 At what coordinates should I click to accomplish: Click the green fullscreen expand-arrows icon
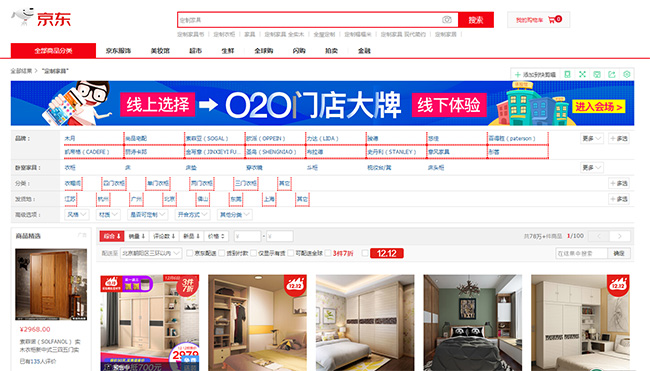point(582,74)
